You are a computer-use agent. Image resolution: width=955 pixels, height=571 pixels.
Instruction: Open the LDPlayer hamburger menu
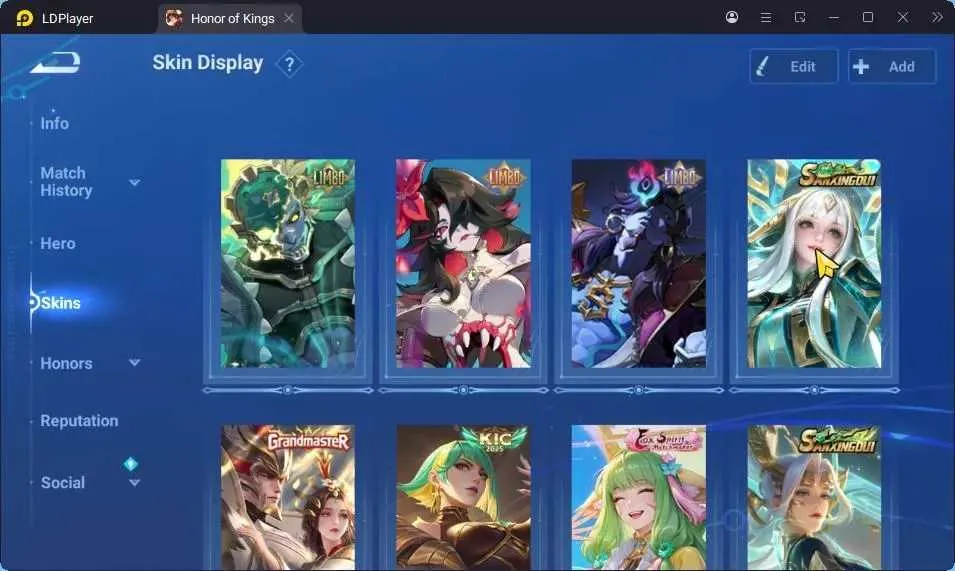tap(766, 18)
